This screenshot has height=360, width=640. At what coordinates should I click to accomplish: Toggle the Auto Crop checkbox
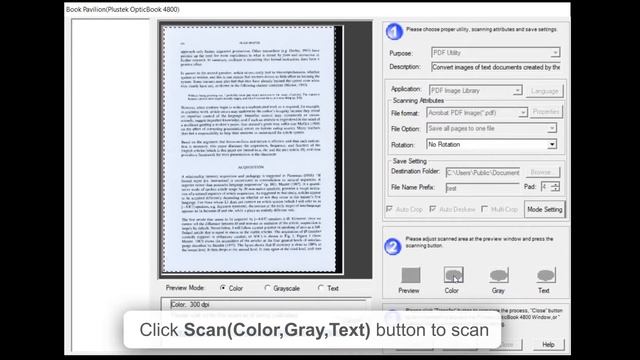click(x=389, y=209)
